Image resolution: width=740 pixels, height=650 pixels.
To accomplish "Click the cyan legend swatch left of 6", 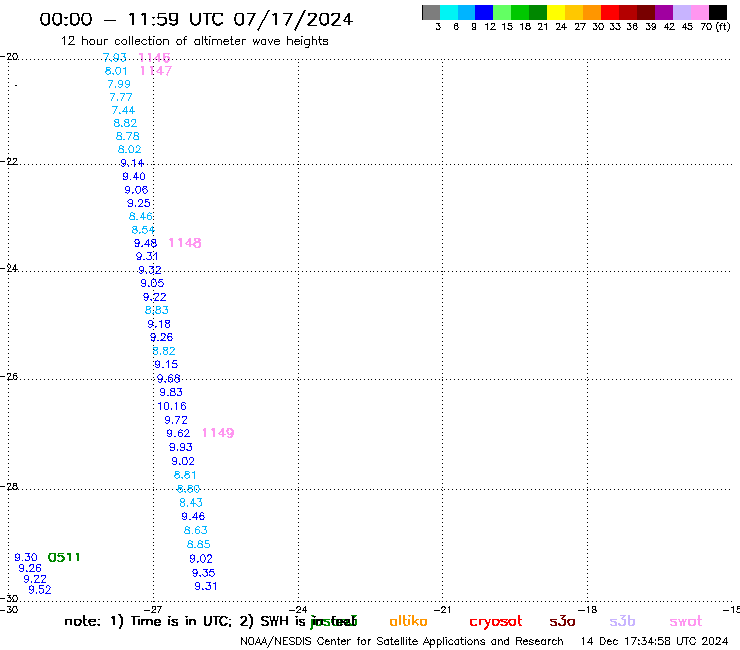I will (x=449, y=12).
